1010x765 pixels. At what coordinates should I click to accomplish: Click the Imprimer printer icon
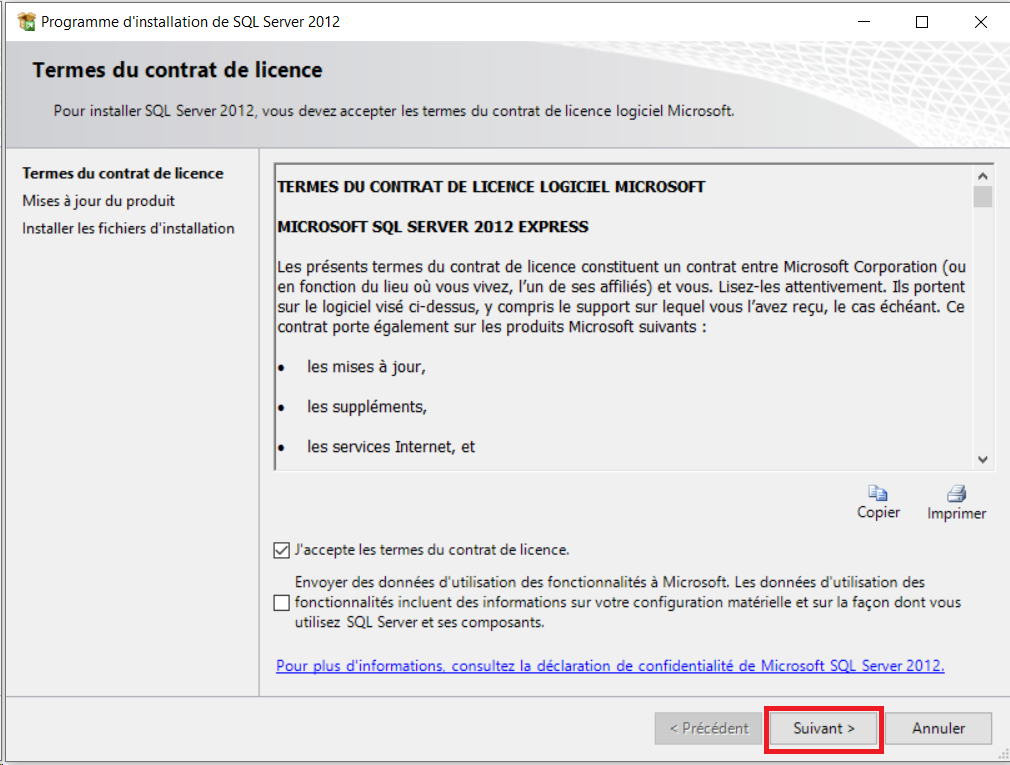956,493
